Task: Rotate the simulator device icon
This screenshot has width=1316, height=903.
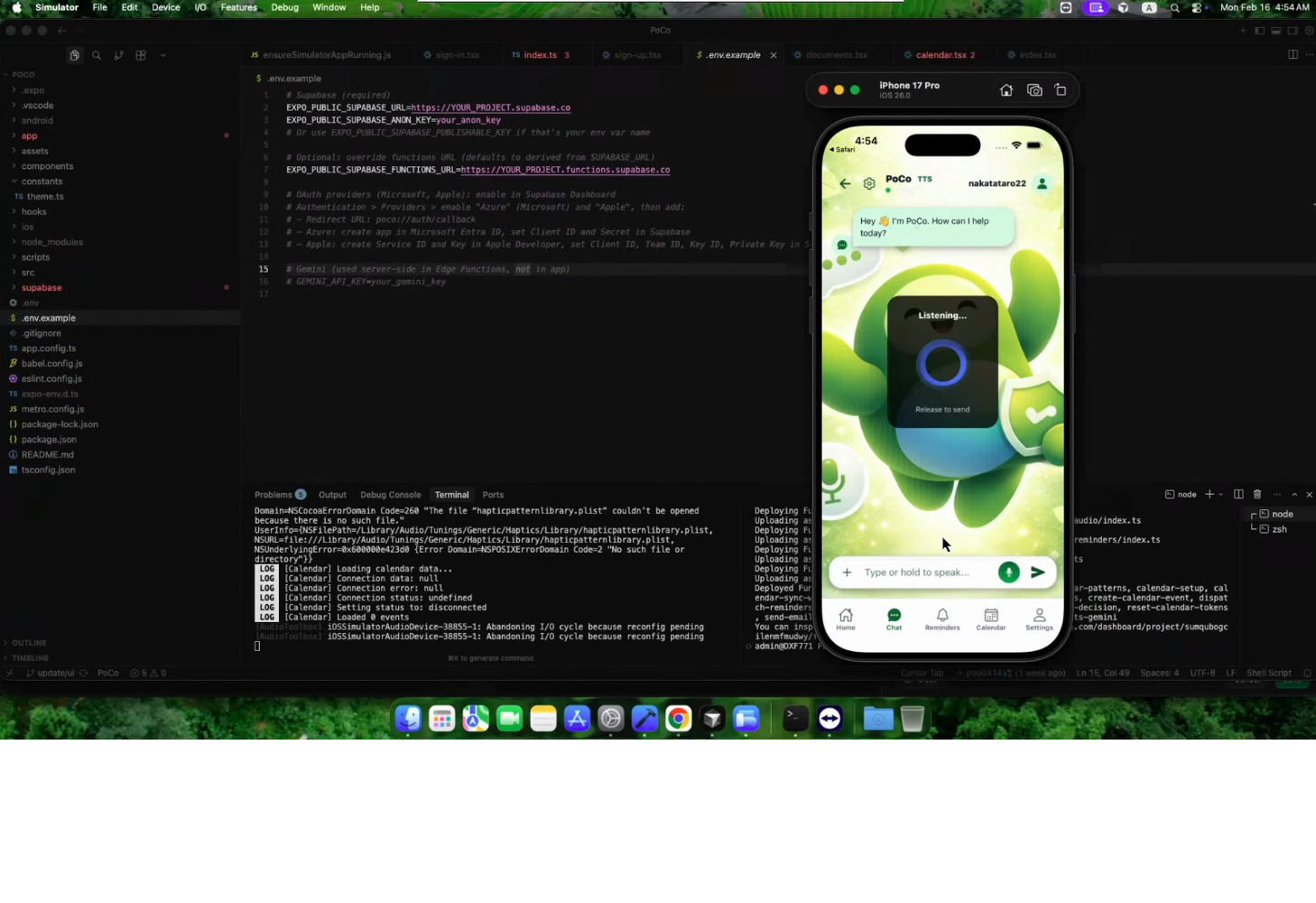Action: pos(1061,90)
